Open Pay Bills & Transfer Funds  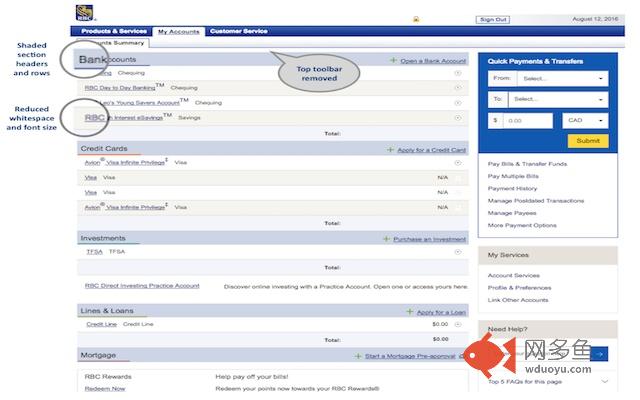pyautogui.click(x=527, y=164)
